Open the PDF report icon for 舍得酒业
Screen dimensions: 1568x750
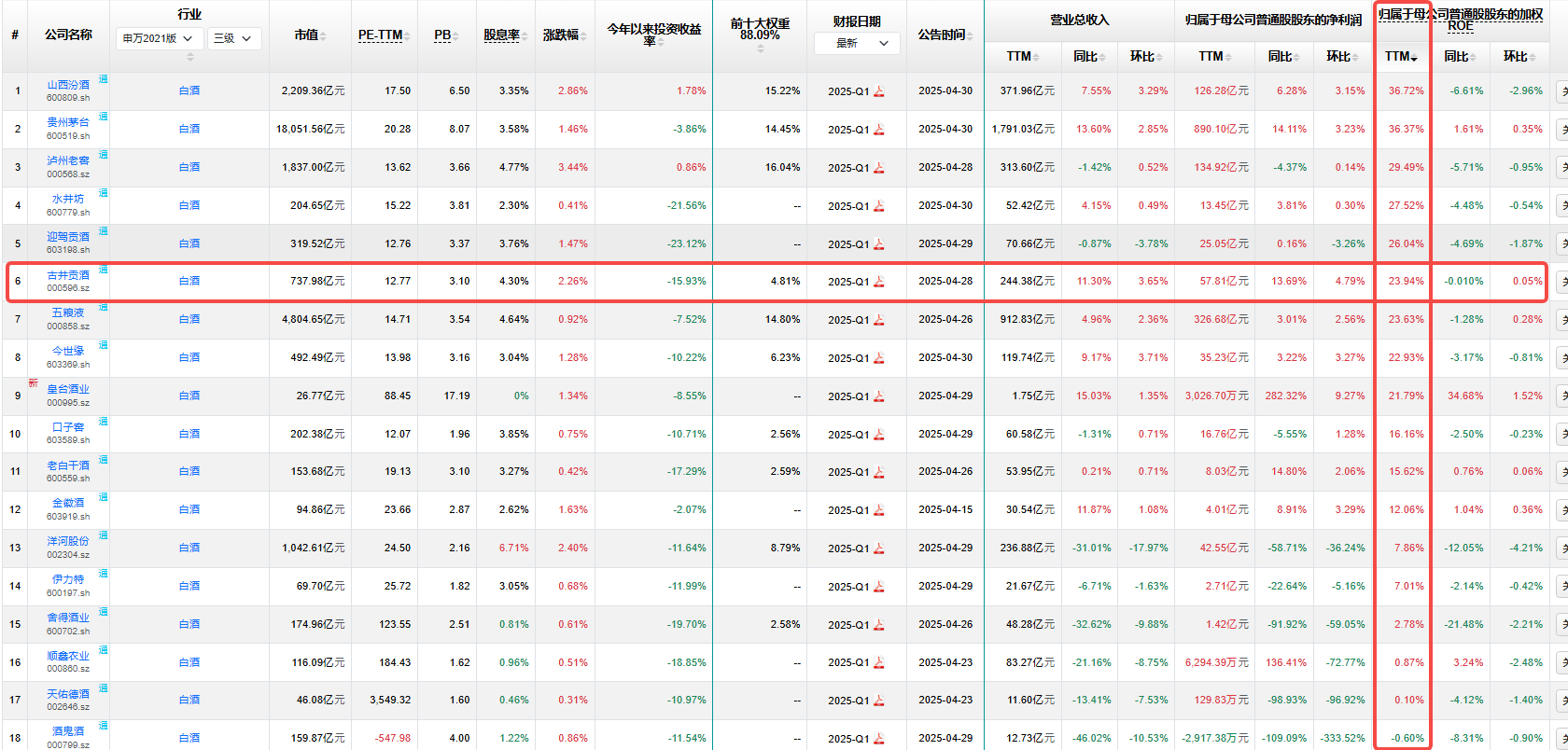coord(879,625)
